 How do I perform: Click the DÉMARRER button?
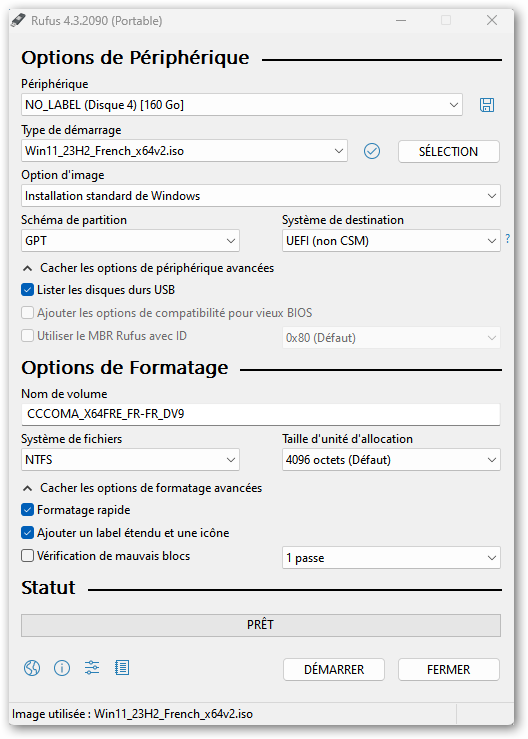(x=334, y=669)
